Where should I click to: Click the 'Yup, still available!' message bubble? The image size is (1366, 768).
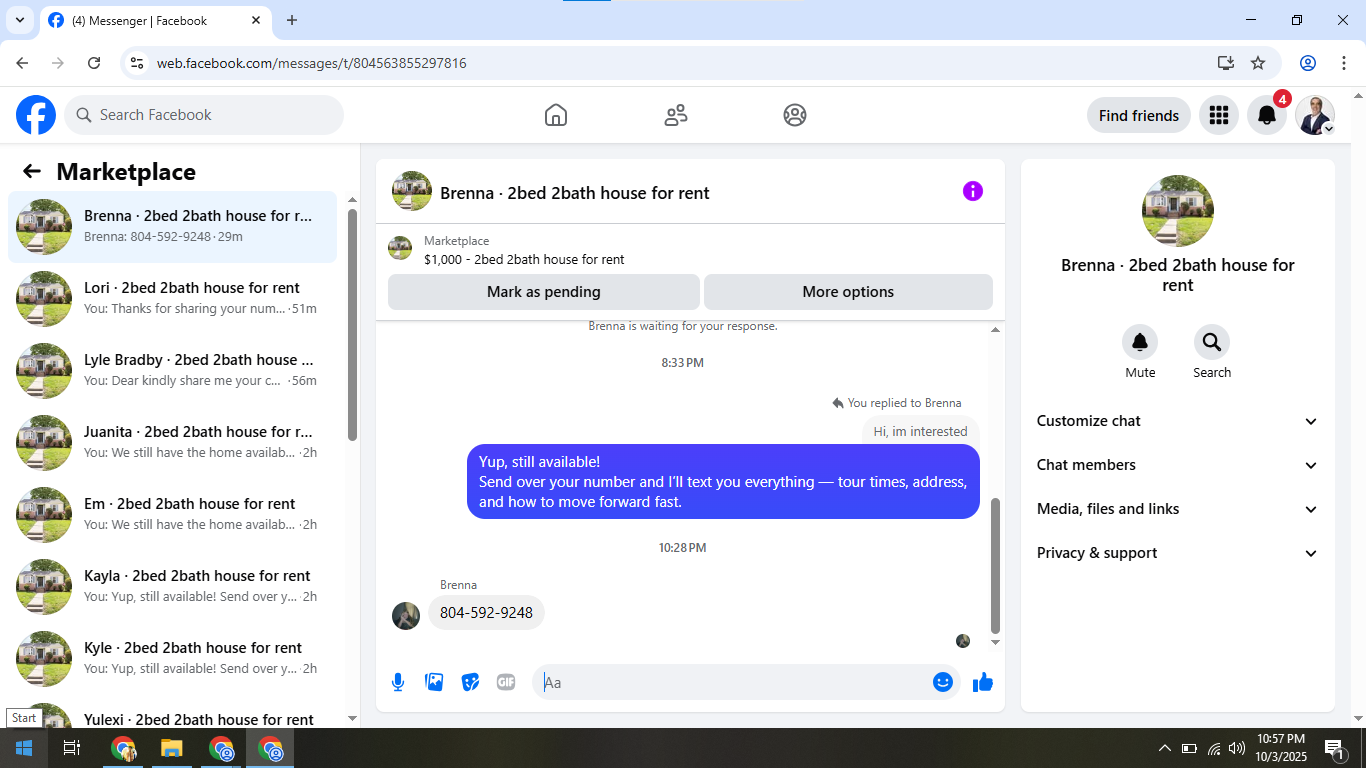723,482
